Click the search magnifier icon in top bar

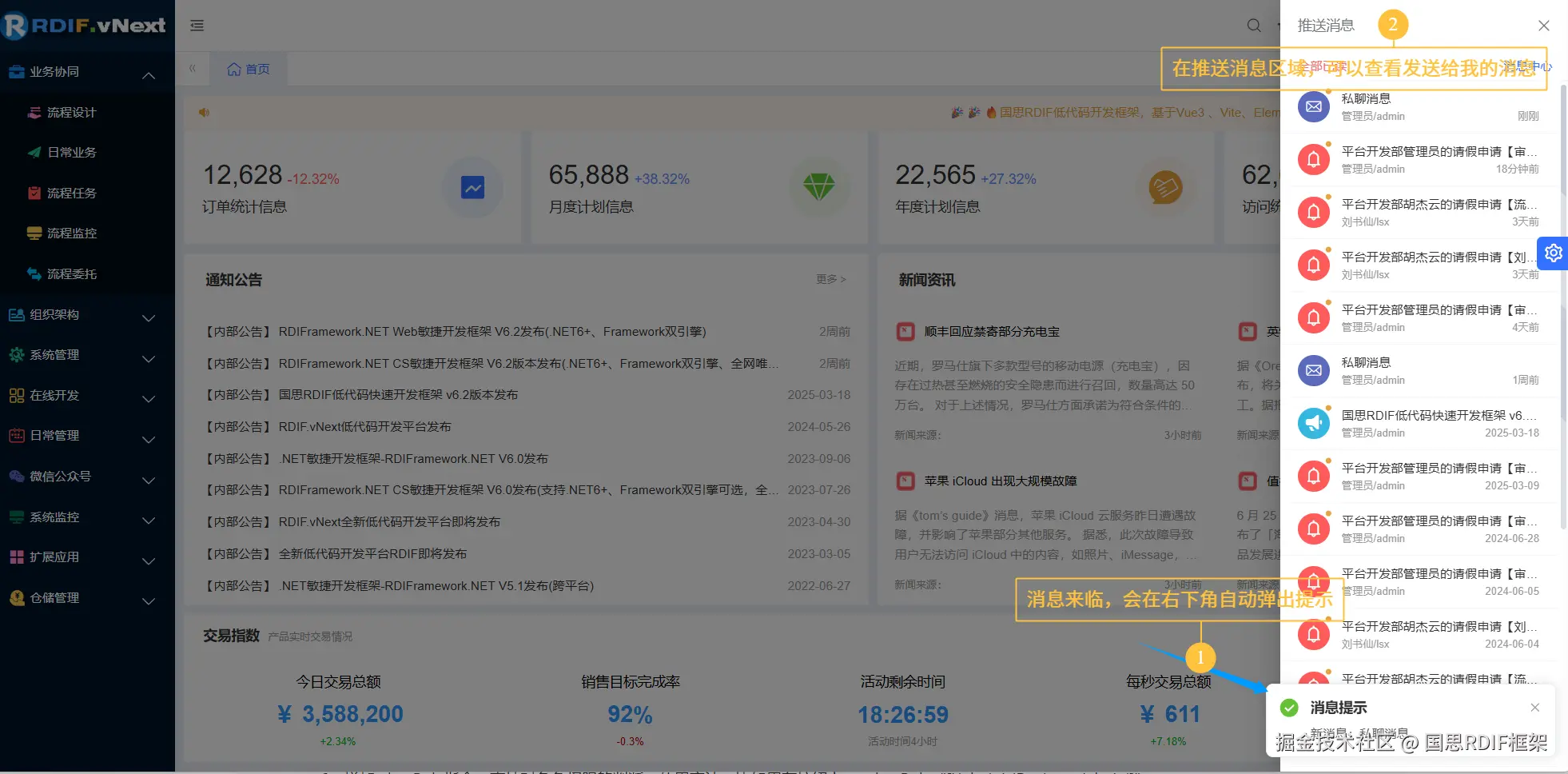tap(1252, 25)
